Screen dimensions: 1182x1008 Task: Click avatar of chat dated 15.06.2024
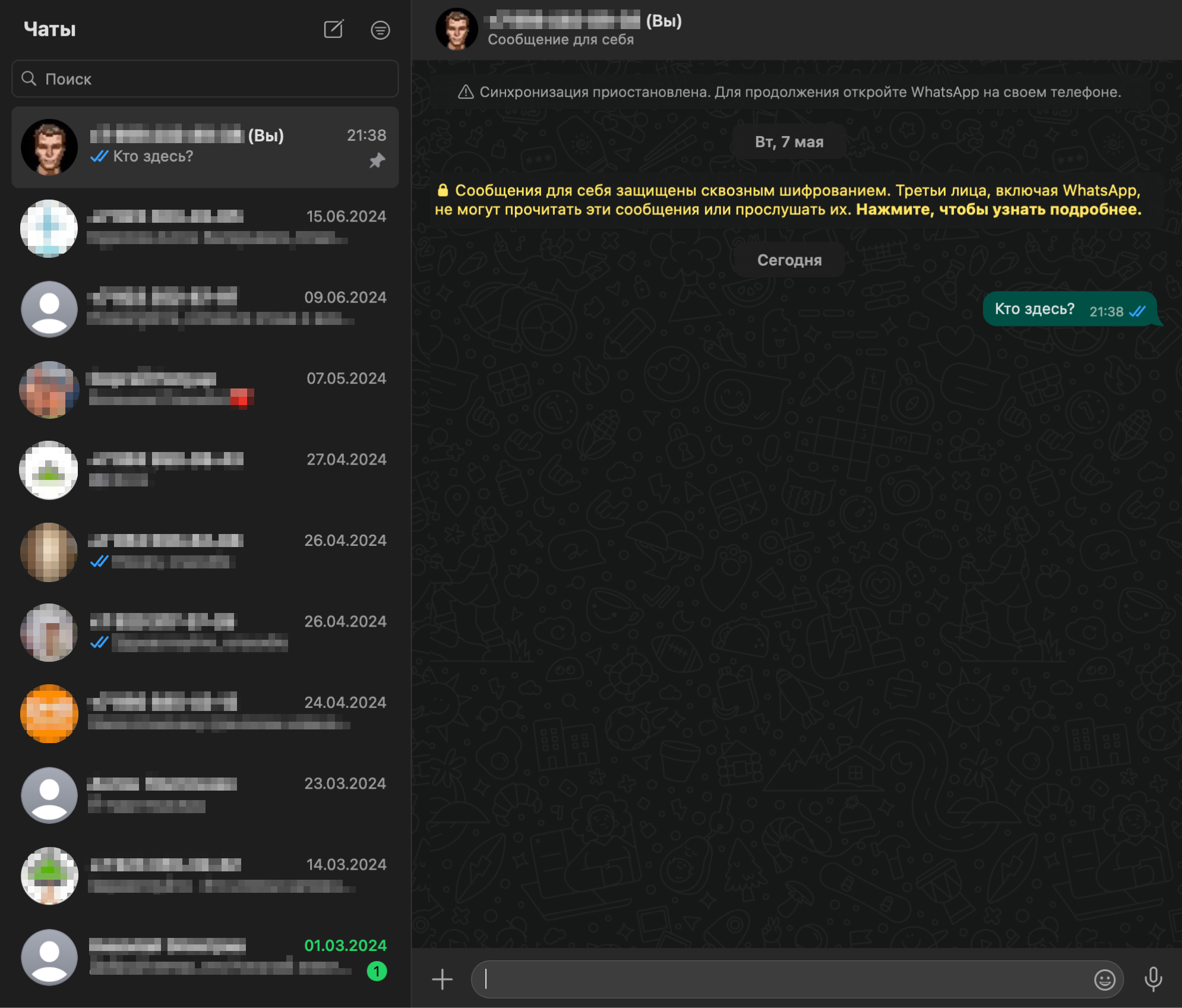[49, 229]
